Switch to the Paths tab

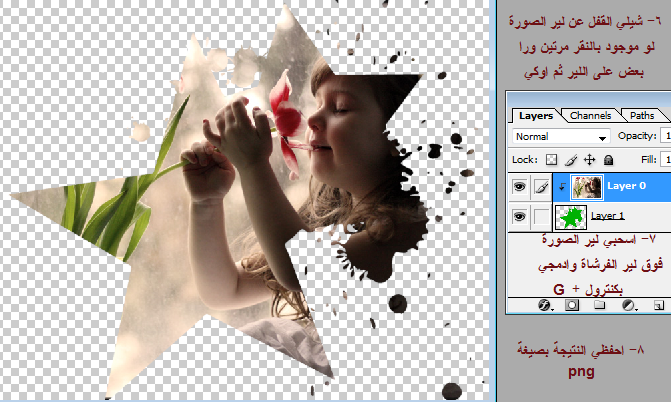click(643, 115)
